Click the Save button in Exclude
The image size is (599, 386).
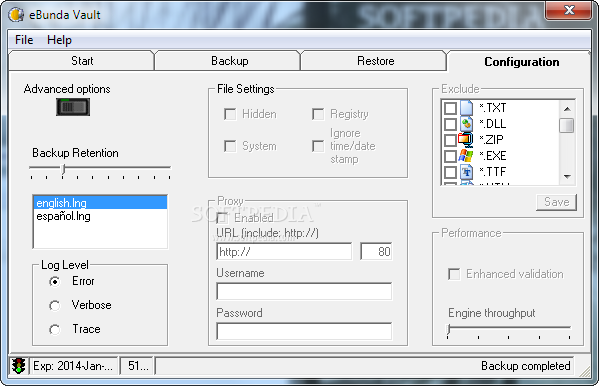[556, 202]
